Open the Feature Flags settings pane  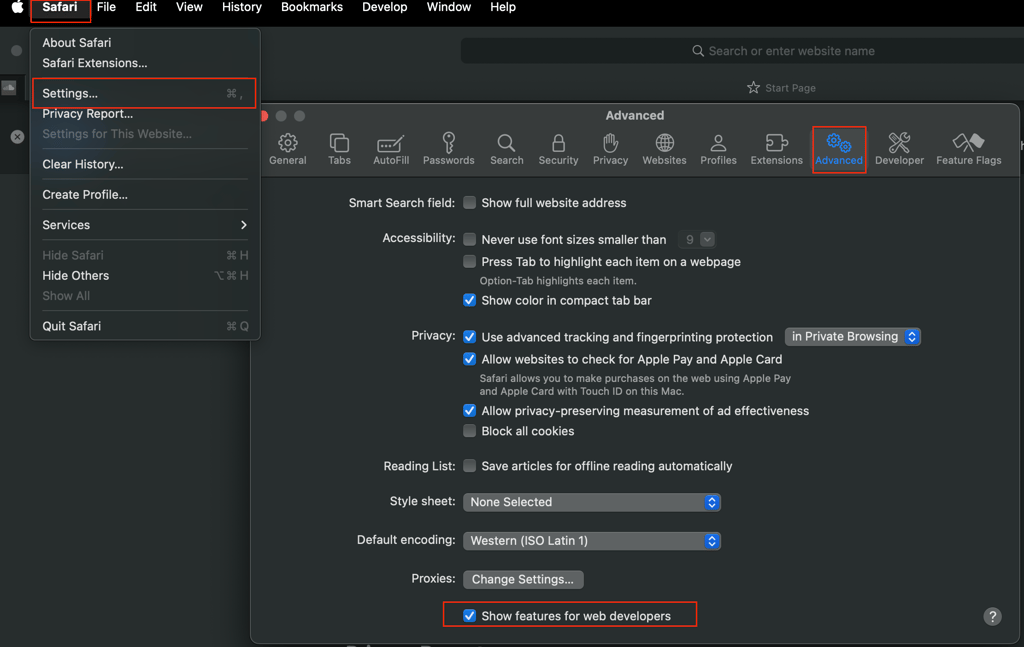point(968,150)
